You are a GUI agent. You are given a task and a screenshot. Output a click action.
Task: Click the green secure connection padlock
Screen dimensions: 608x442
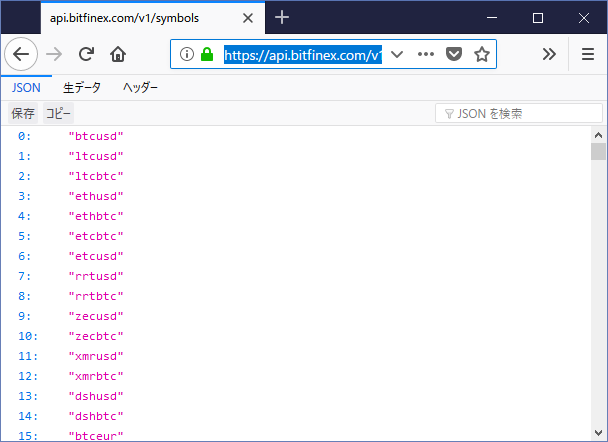[x=206, y=54]
